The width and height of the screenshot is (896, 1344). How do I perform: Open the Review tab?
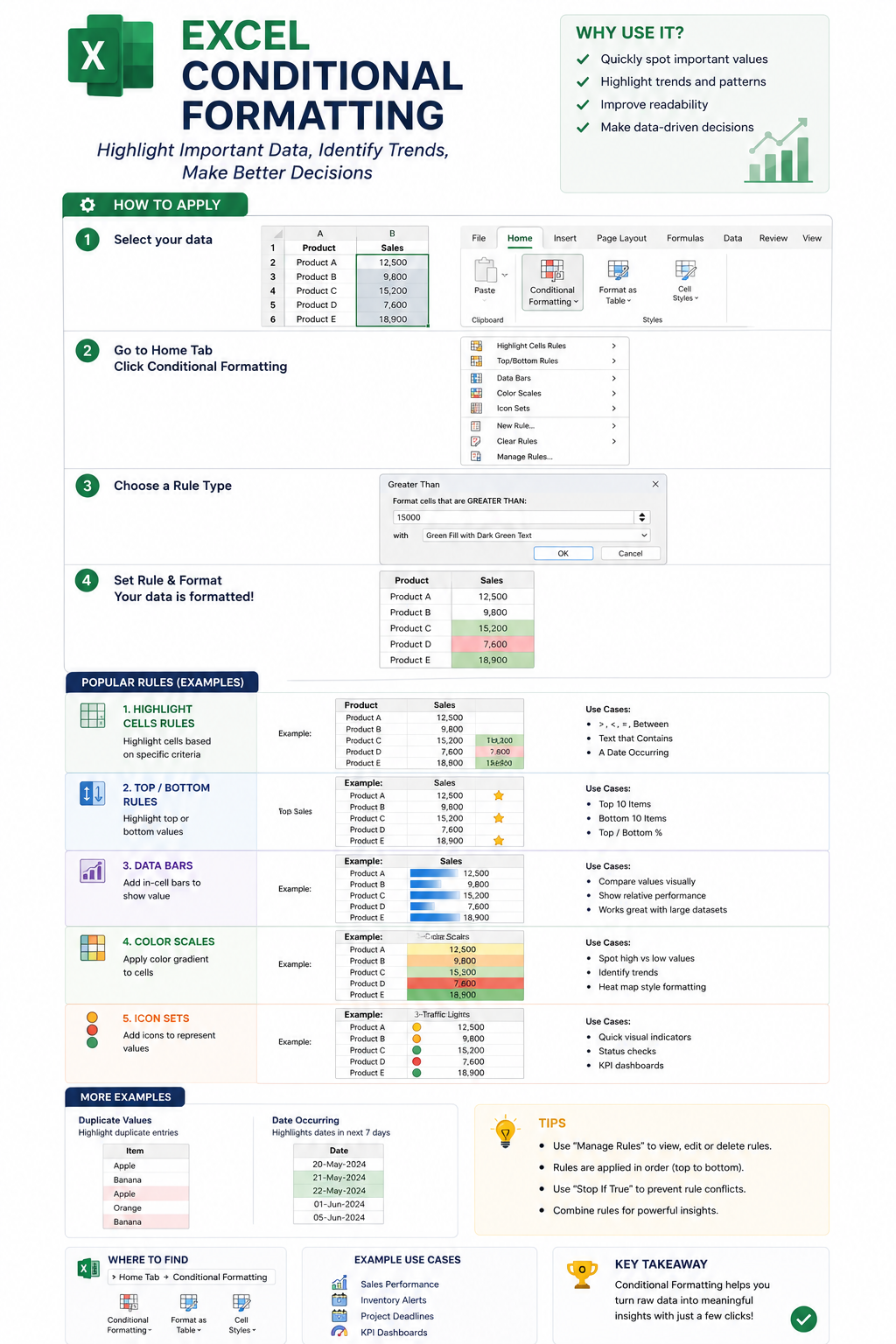click(x=773, y=238)
